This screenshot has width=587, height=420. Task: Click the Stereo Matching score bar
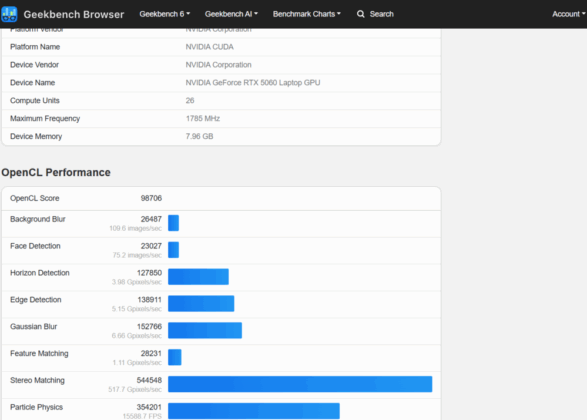pyautogui.click(x=300, y=384)
